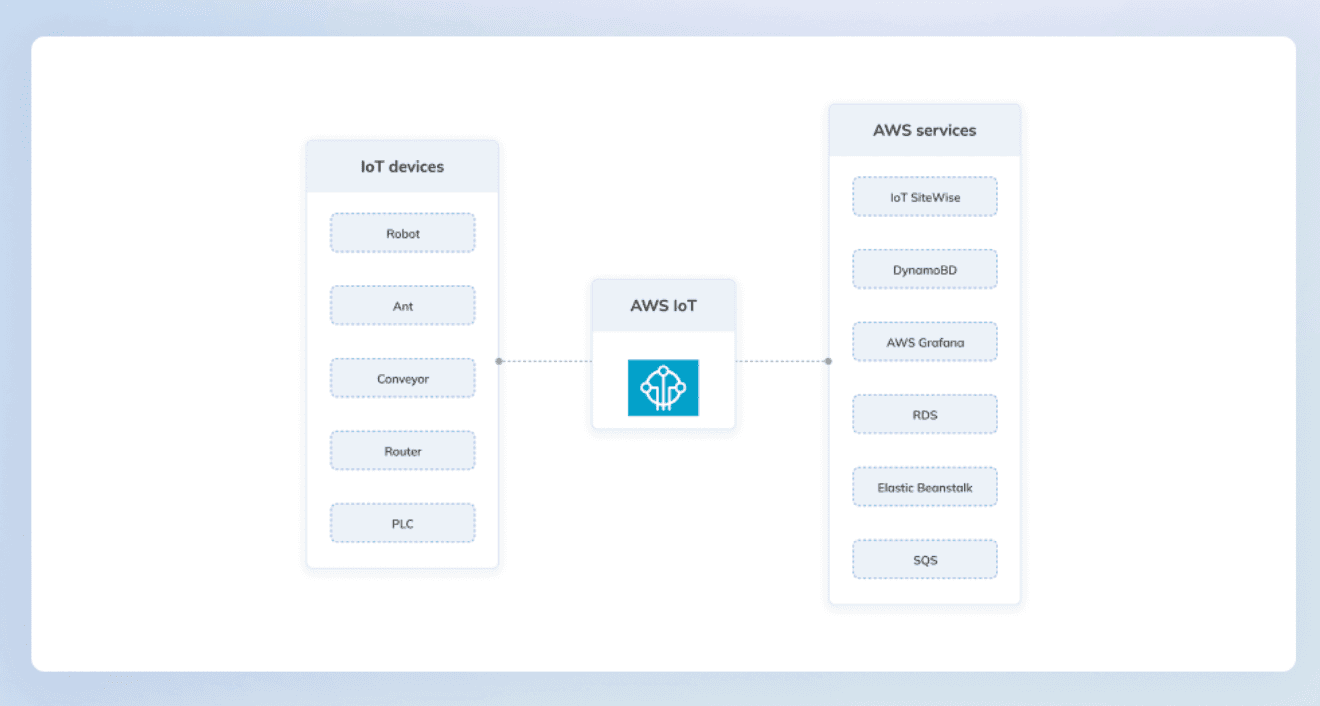Click the AWS IoT blue chip icon

tap(663, 388)
